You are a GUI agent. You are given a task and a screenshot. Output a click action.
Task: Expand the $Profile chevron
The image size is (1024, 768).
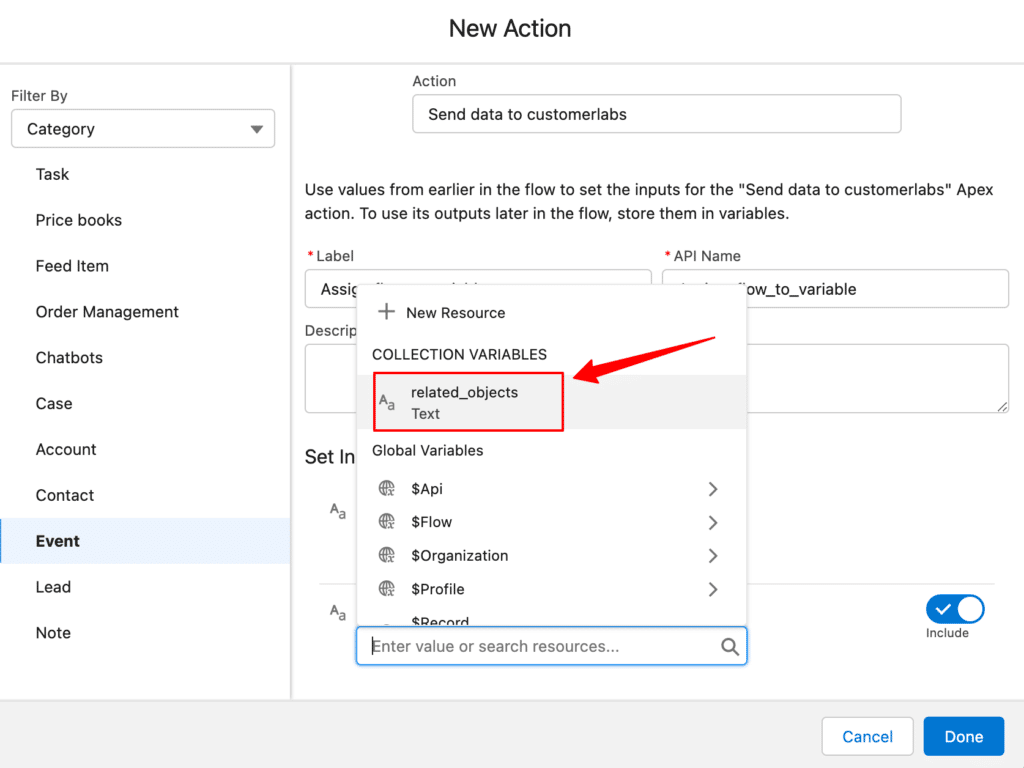coord(712,590)
